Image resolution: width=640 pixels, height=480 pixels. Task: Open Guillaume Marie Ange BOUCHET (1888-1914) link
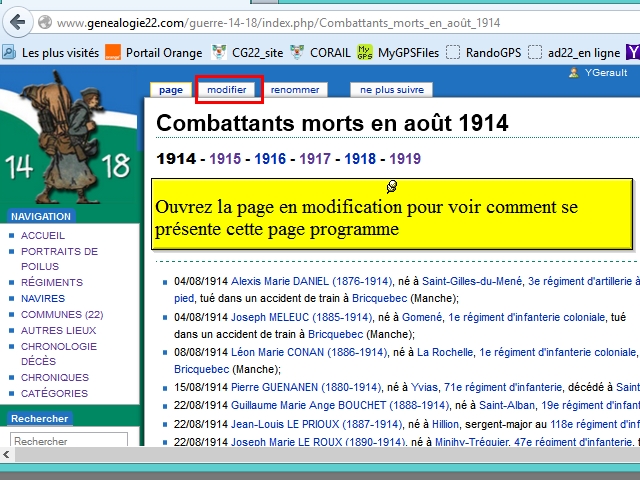pyautogui.click(x=340, y=405)
